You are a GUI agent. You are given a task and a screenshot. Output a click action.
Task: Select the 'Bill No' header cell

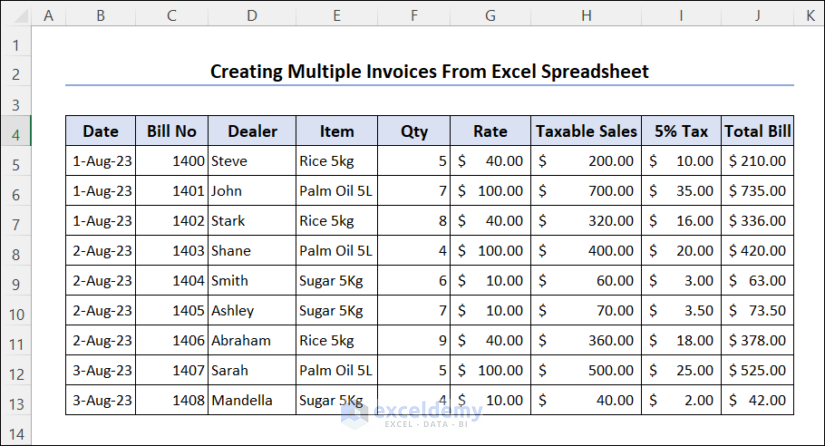(172, 131)
